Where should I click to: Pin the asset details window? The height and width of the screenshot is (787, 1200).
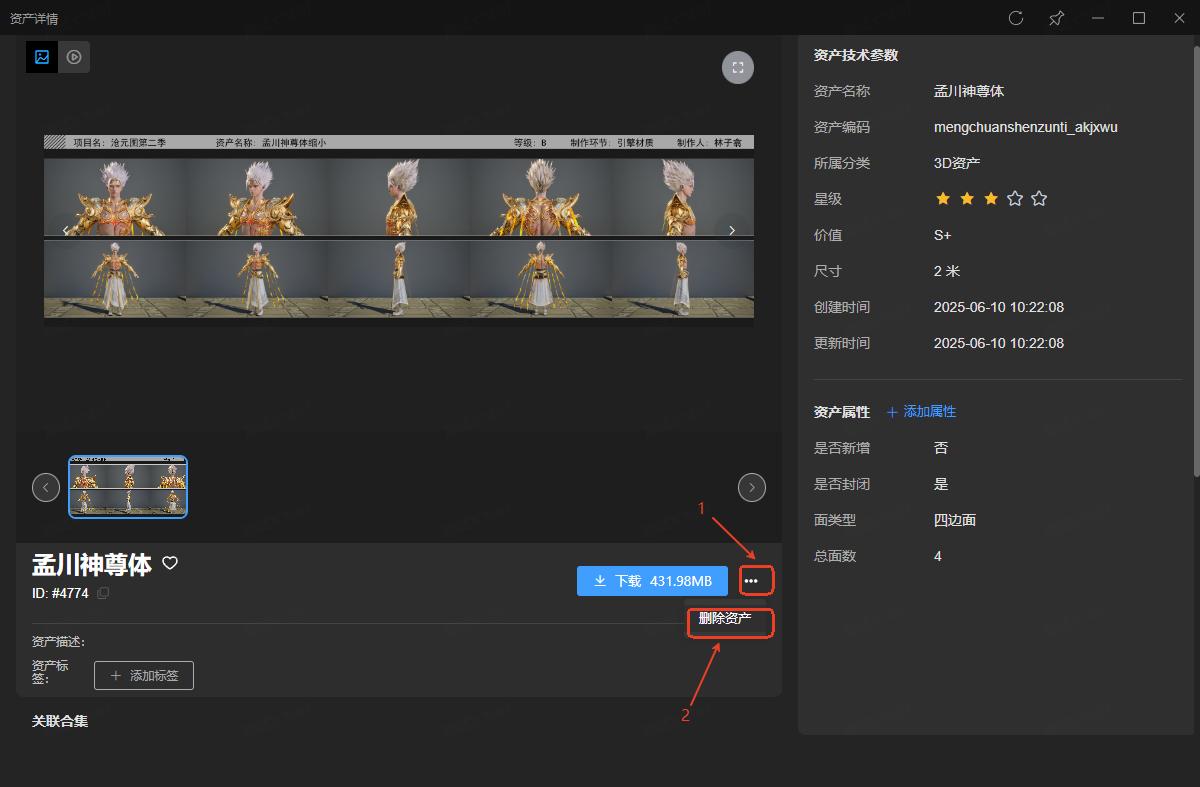click(x=1056, y=18)
